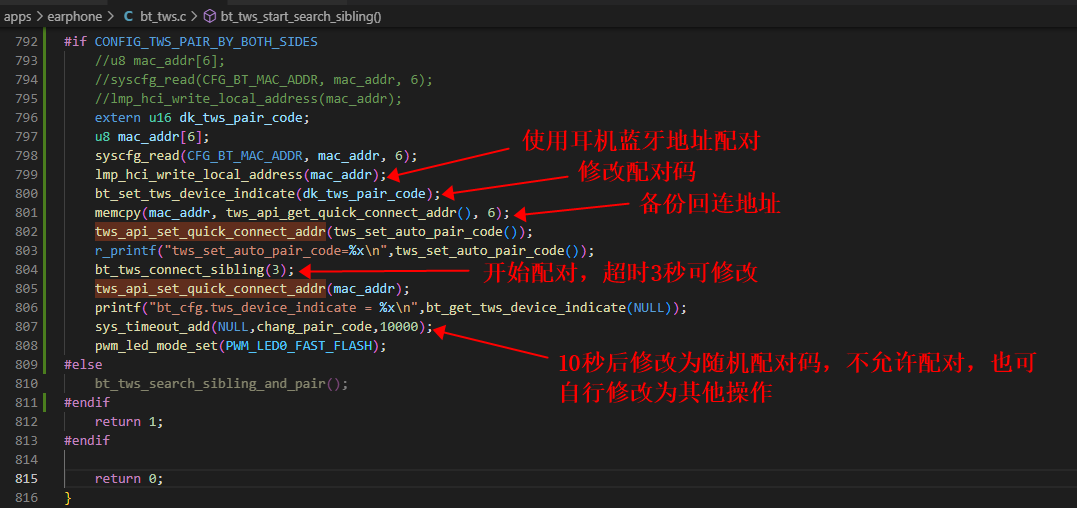The width and height of the screenshot is (1077, 508).
Task: Click line number 792 in gutter
Action: point(26,42)
